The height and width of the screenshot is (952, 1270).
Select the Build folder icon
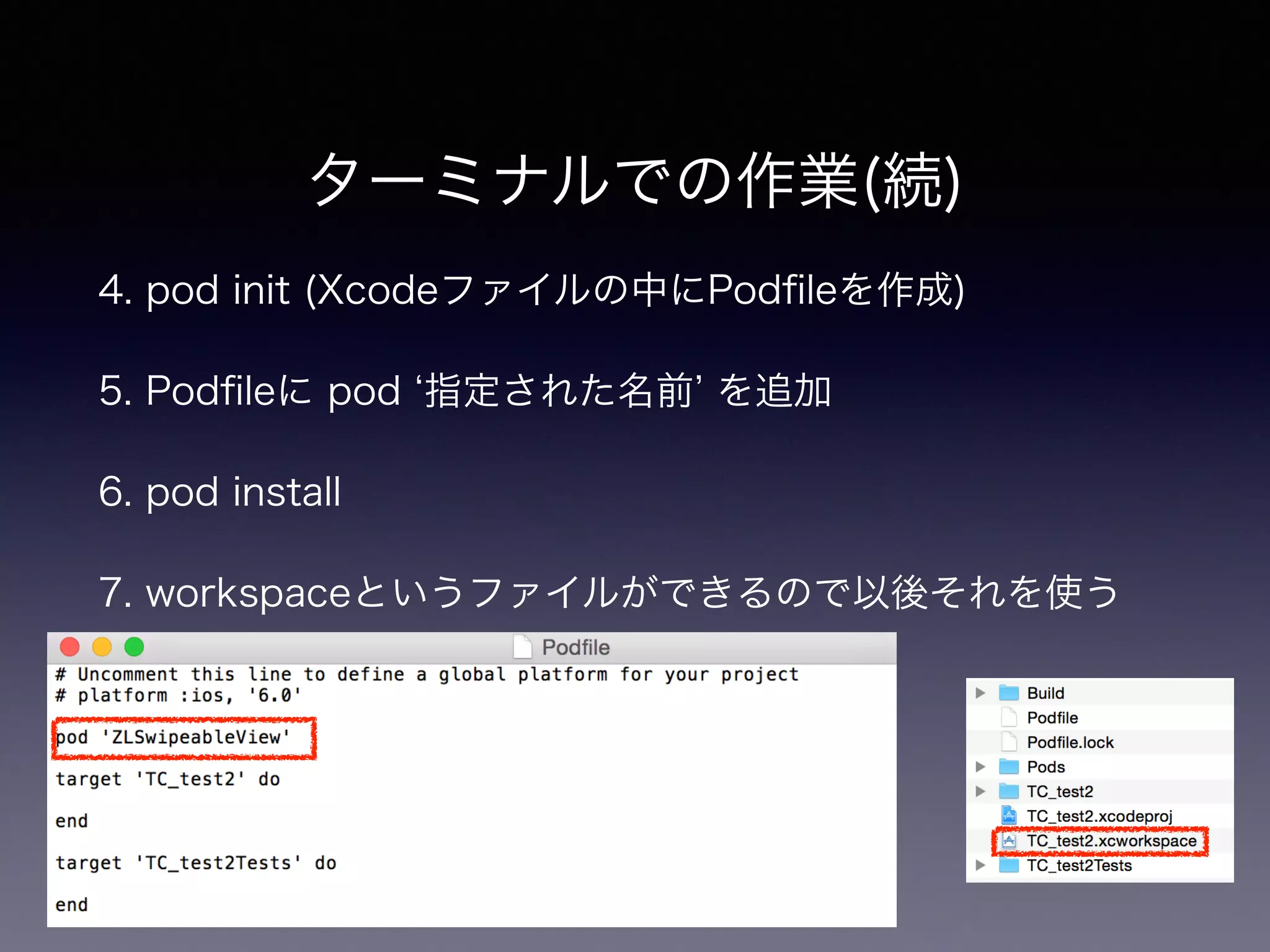coord(1009,693)
